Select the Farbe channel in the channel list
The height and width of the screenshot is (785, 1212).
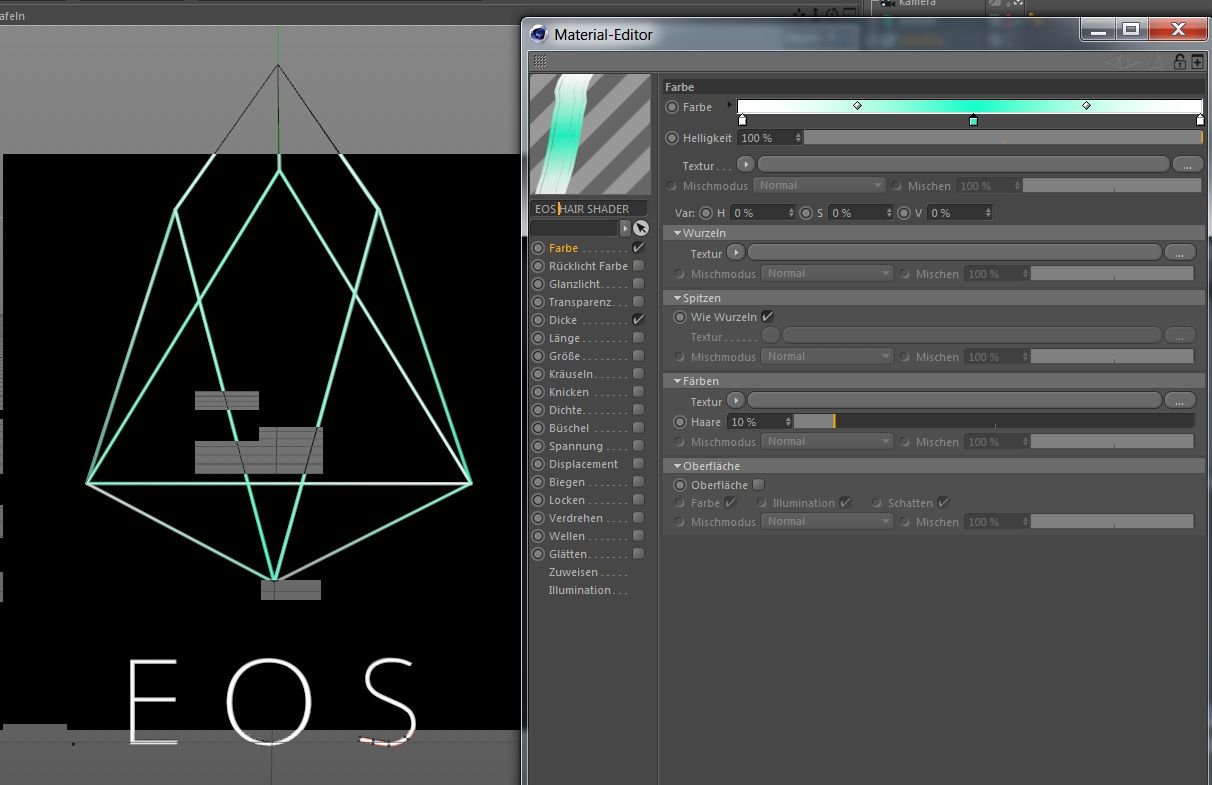[x=564, y=248]
